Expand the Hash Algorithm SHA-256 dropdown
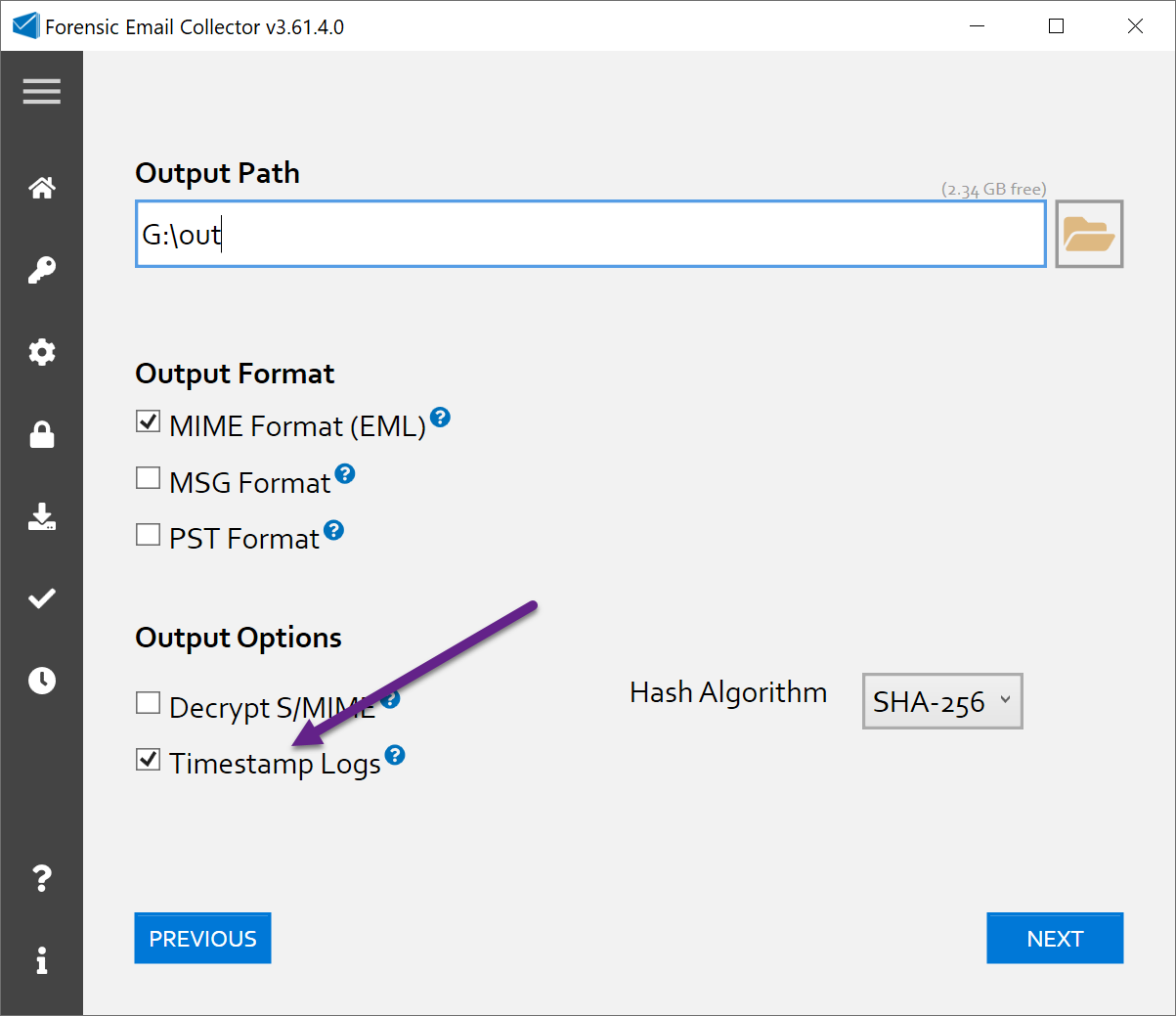This screenshot has width=1176, height=1016. (x=941, y=701)
